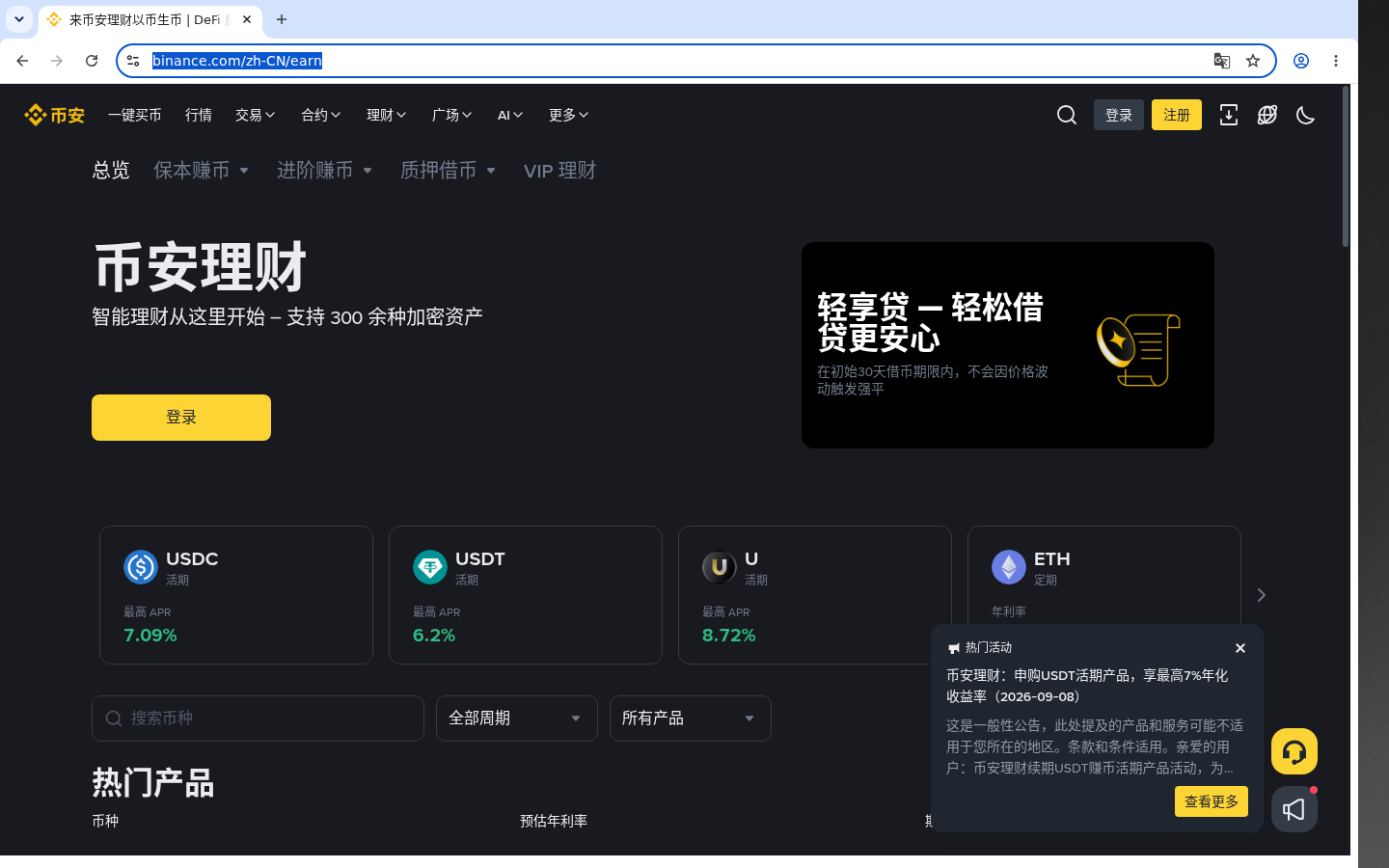The image size is (1389, 868).
Task: Open the 所有产品 dropdown
Action: (691, 719)
